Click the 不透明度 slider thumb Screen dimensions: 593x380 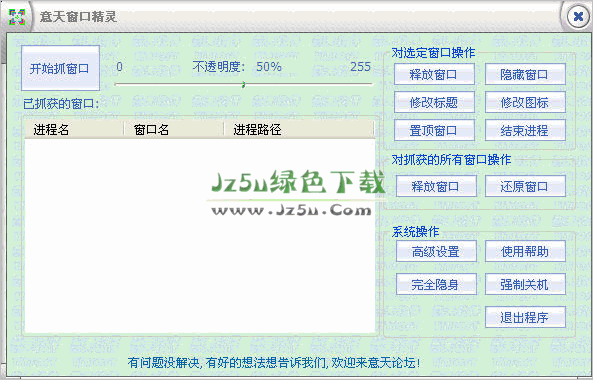tap(244, 84)
